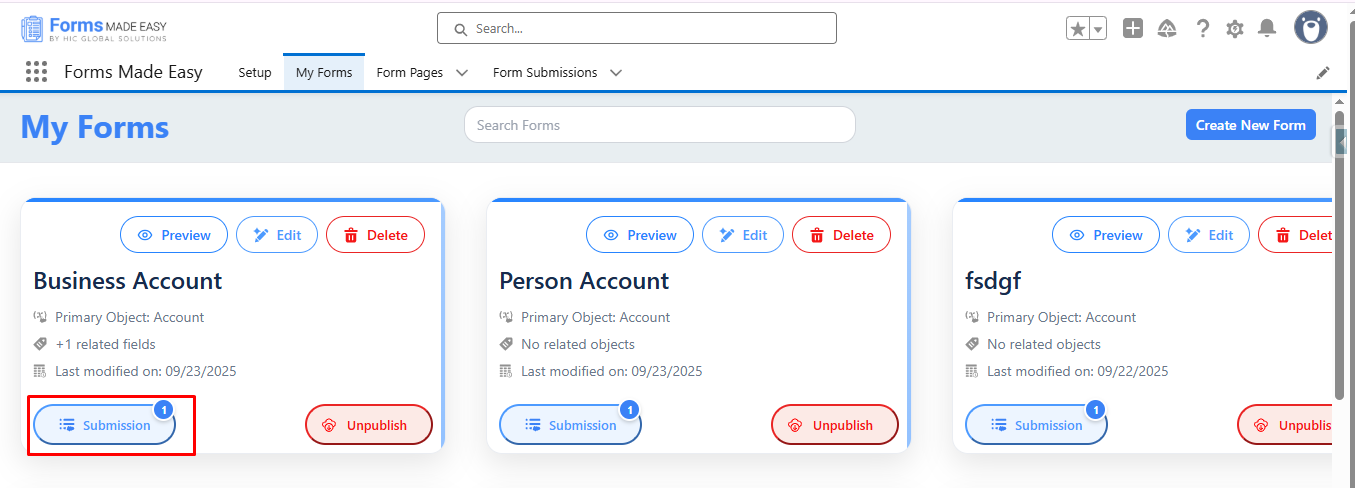Expand the Form Submissions dropdown chevron
The image size is (1355, 488).
tap(616, 73)
